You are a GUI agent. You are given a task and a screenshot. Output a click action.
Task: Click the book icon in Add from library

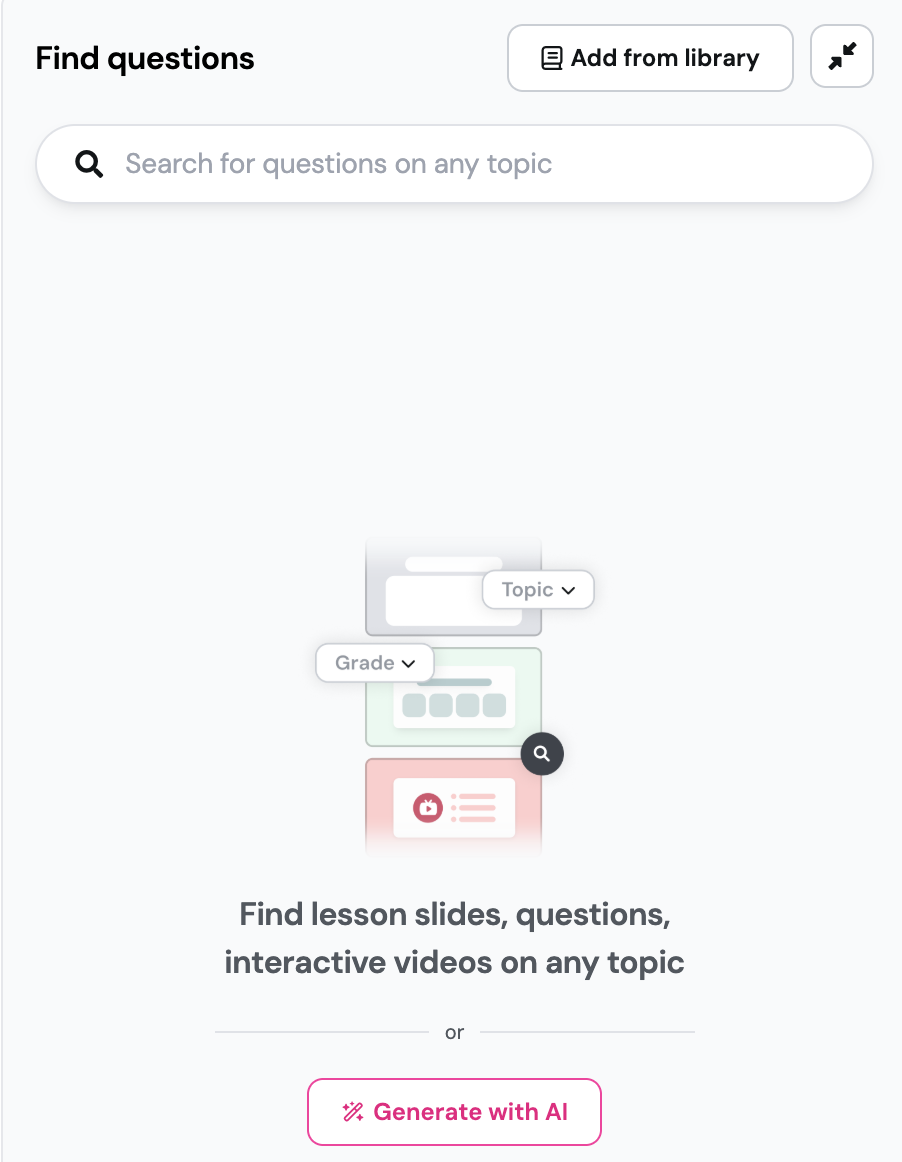tap(551, 58)
